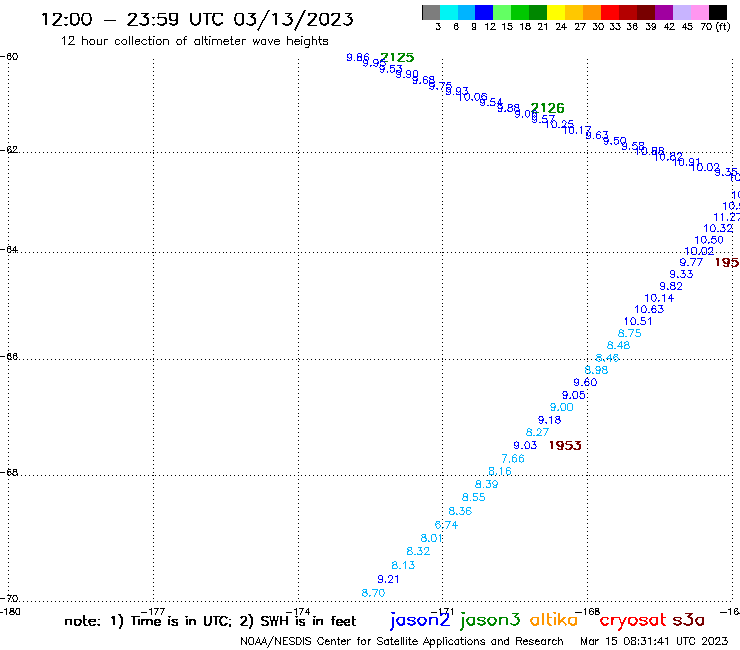The height and width of the screenshot is (650, 740).
Task: Click the longitude axis label "-168"
Action: click(588, 612)
